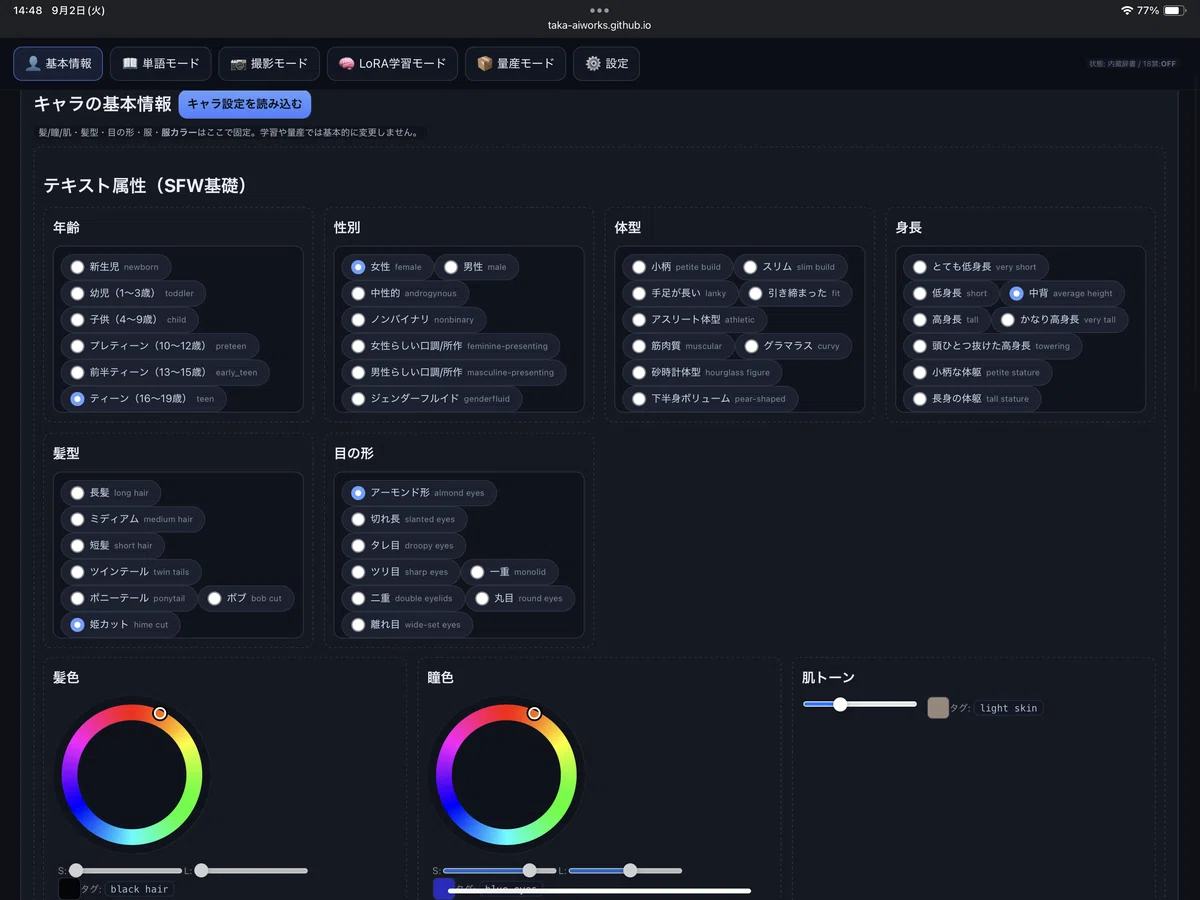1200x900 pixels.
Task: Choose feminine-presenting option
Action: point(451,346)
